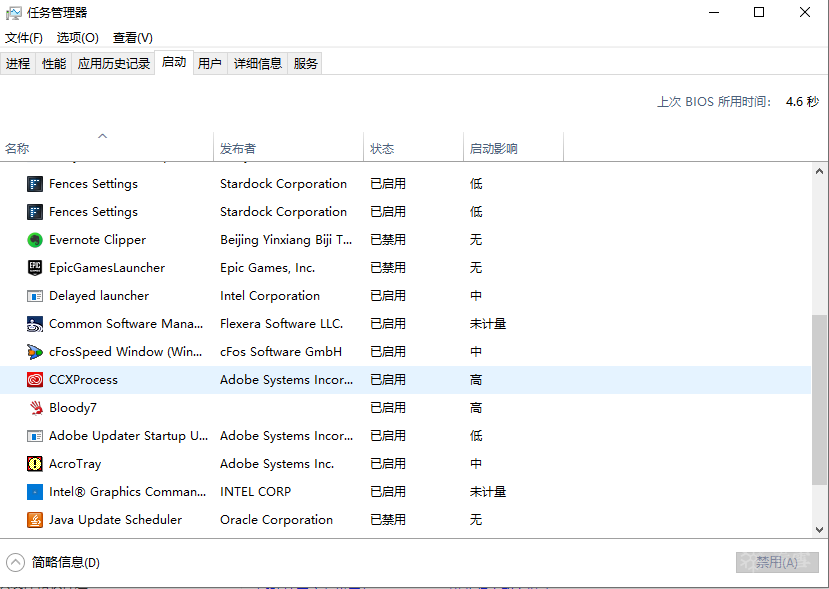The width and height of the screenshot is (829, 589).
Task: Open the 文件(F) menu
Action: [x=24, y=38]
